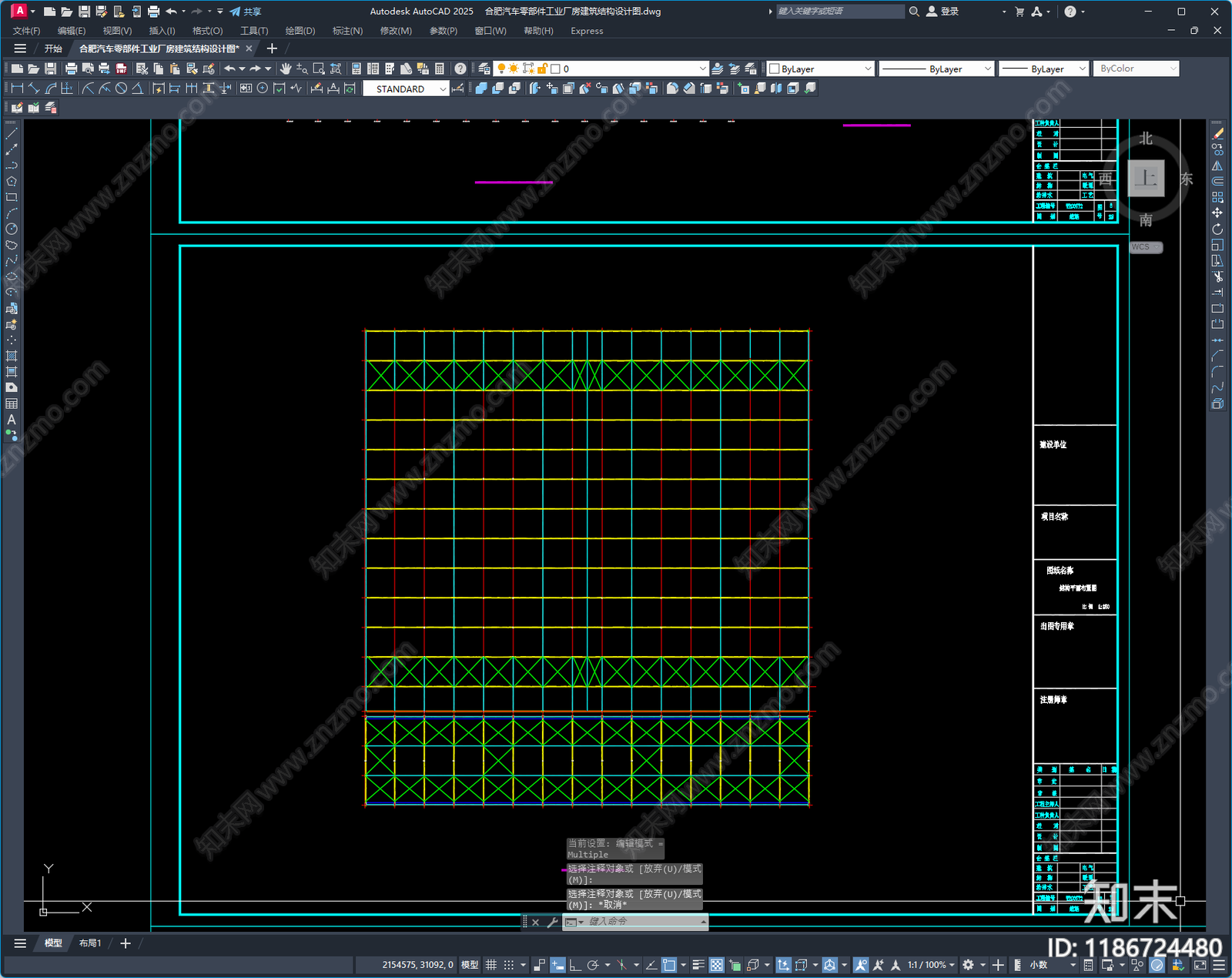The height and width of the screenshot is (978, 1232).
Task: Open the ByColor plot style dropdown
Action: 1136,69
